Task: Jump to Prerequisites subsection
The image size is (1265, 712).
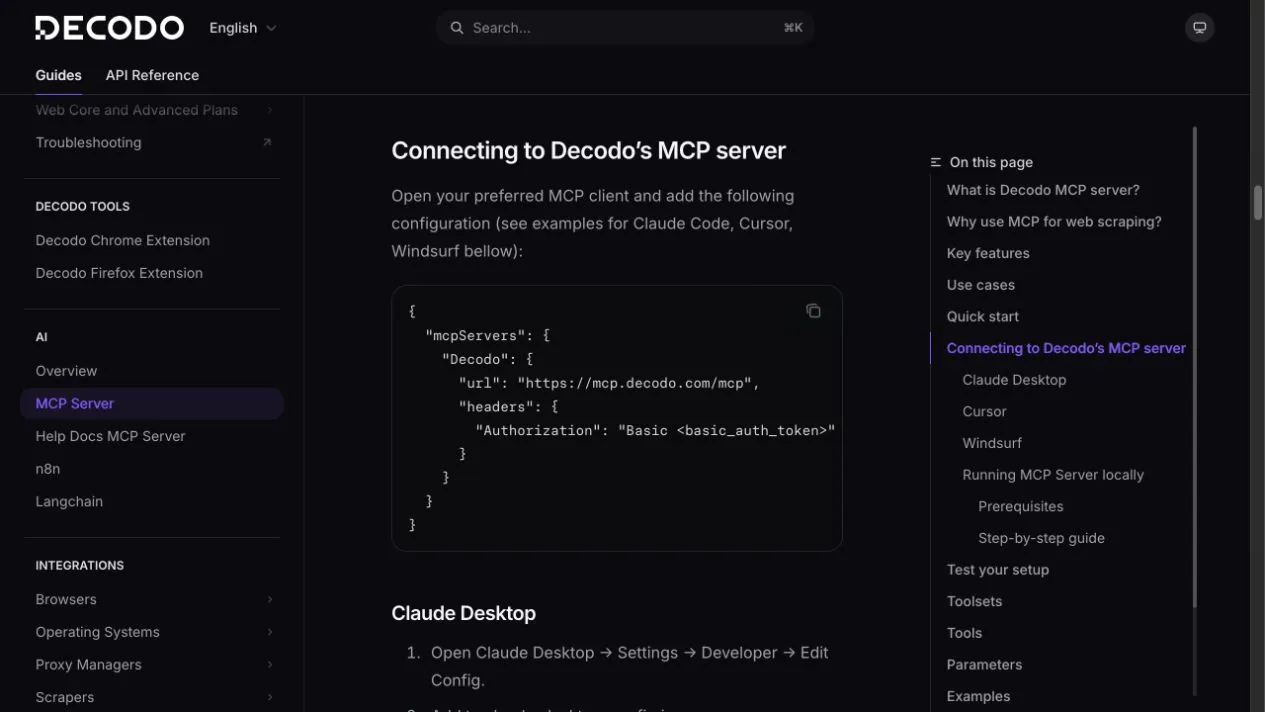Action: 1021,507
